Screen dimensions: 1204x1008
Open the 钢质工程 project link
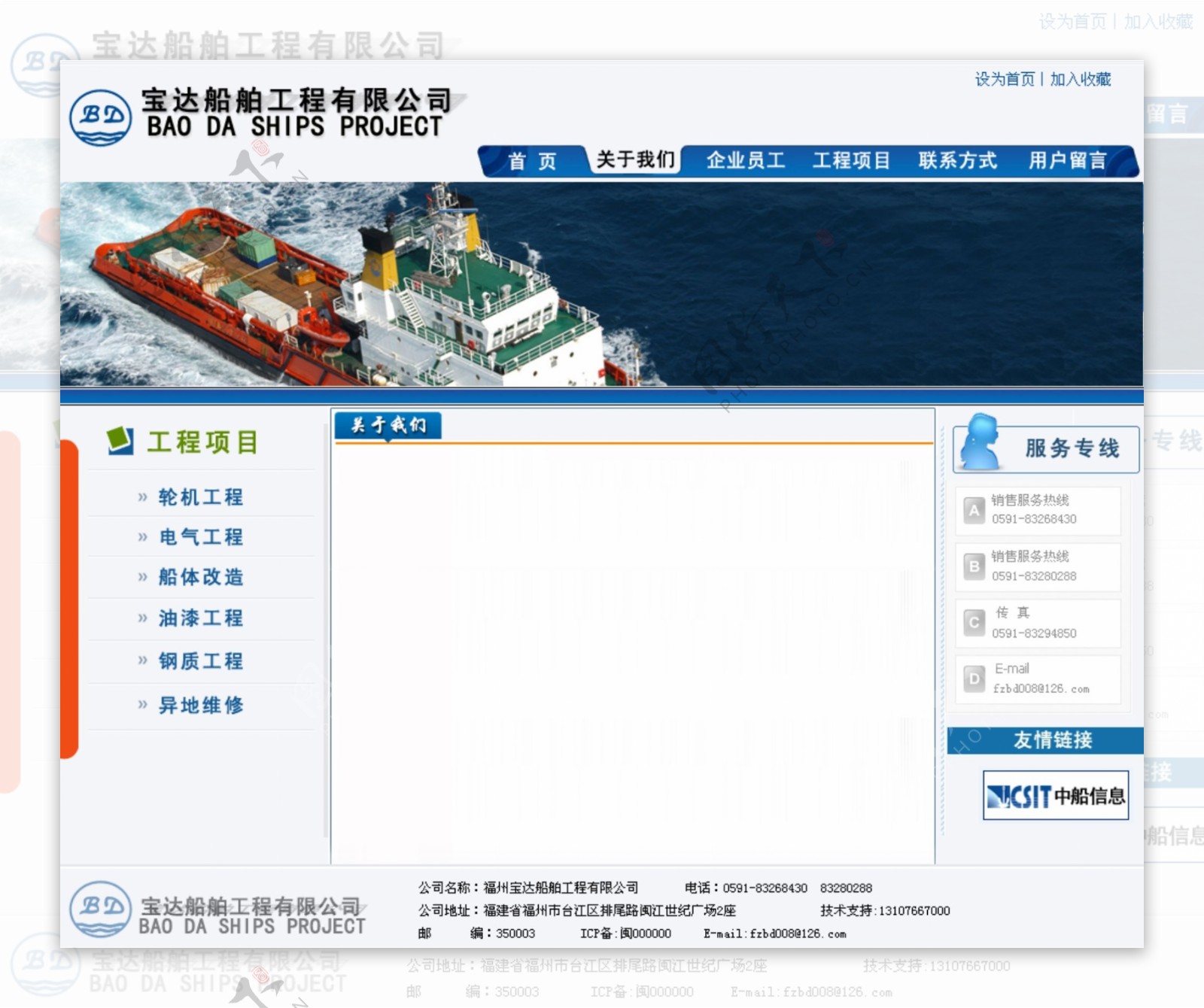click(201, 661)
